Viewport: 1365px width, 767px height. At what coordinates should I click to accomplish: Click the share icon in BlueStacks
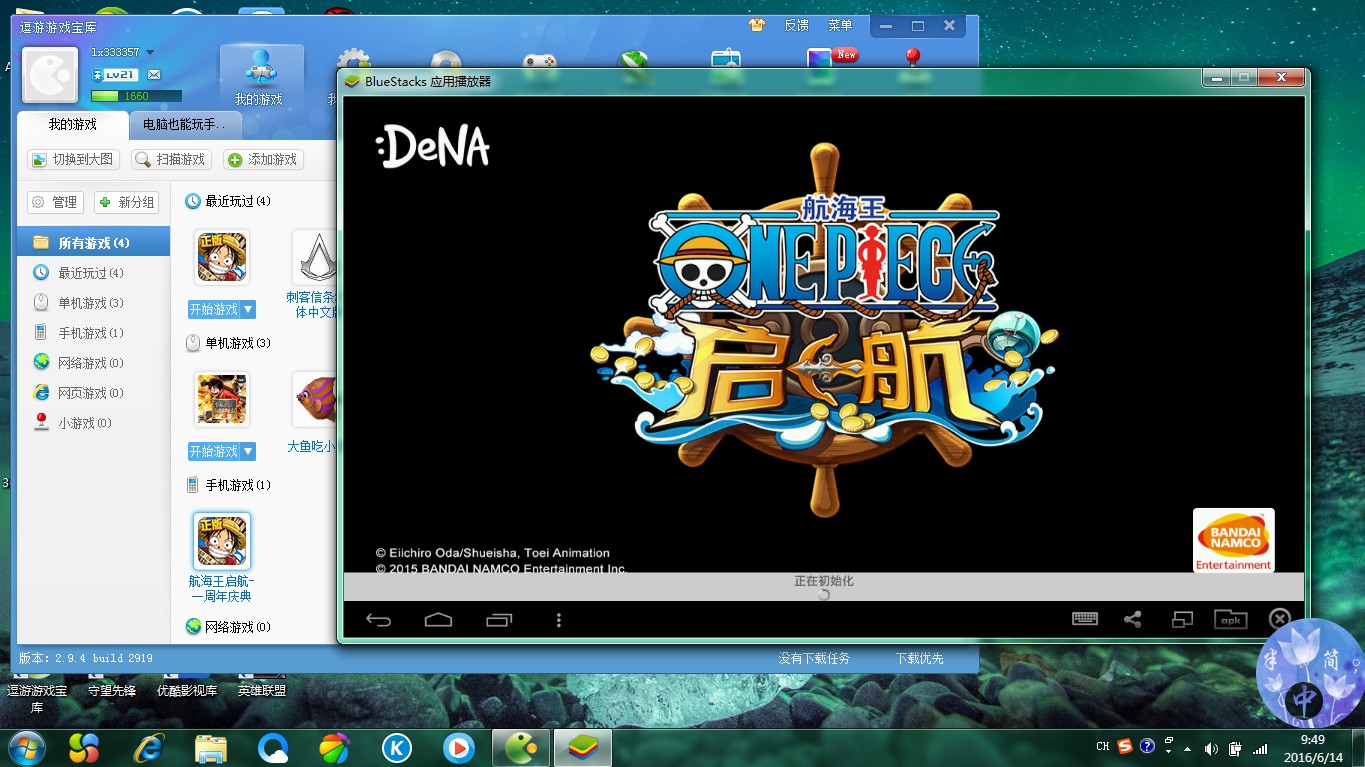pyautogui.click(x=1132, y=619)
